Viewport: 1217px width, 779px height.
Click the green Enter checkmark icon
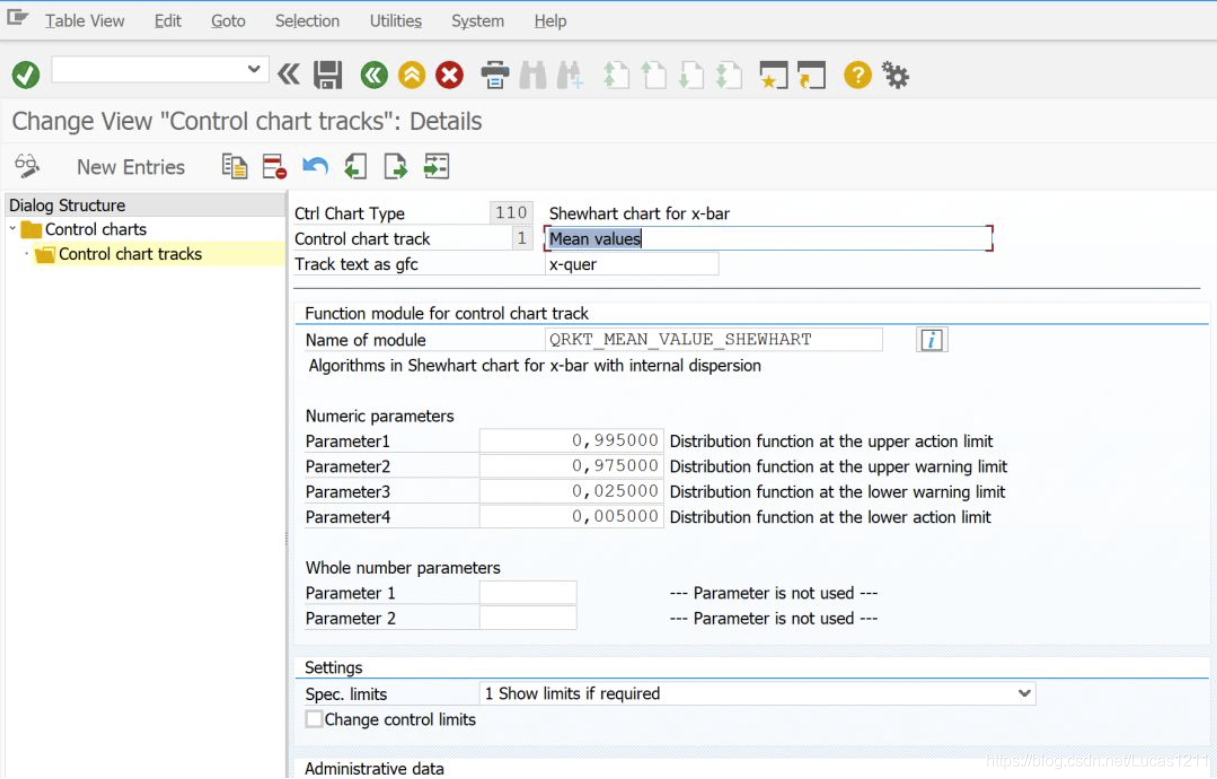(26, 74)
